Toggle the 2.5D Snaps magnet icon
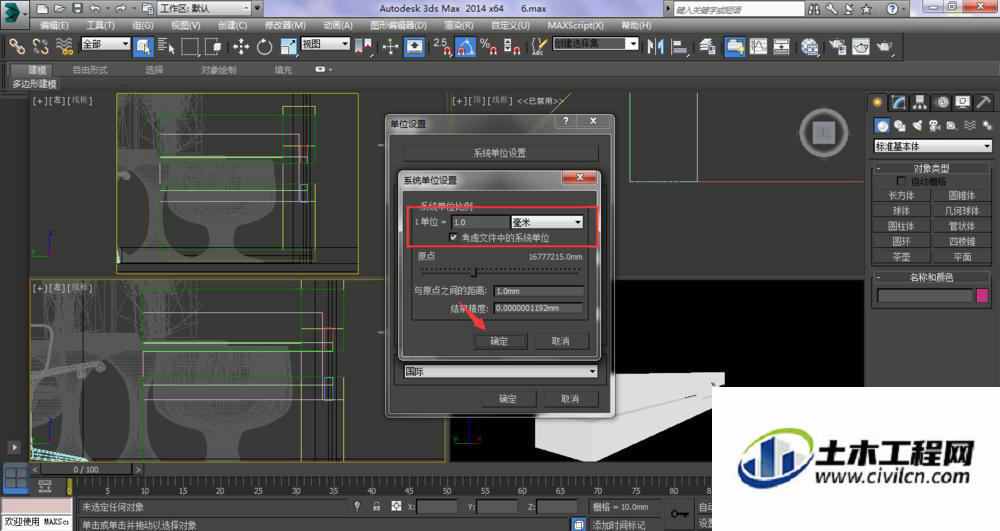This screenshot has height=531, width=1000. 441,47
